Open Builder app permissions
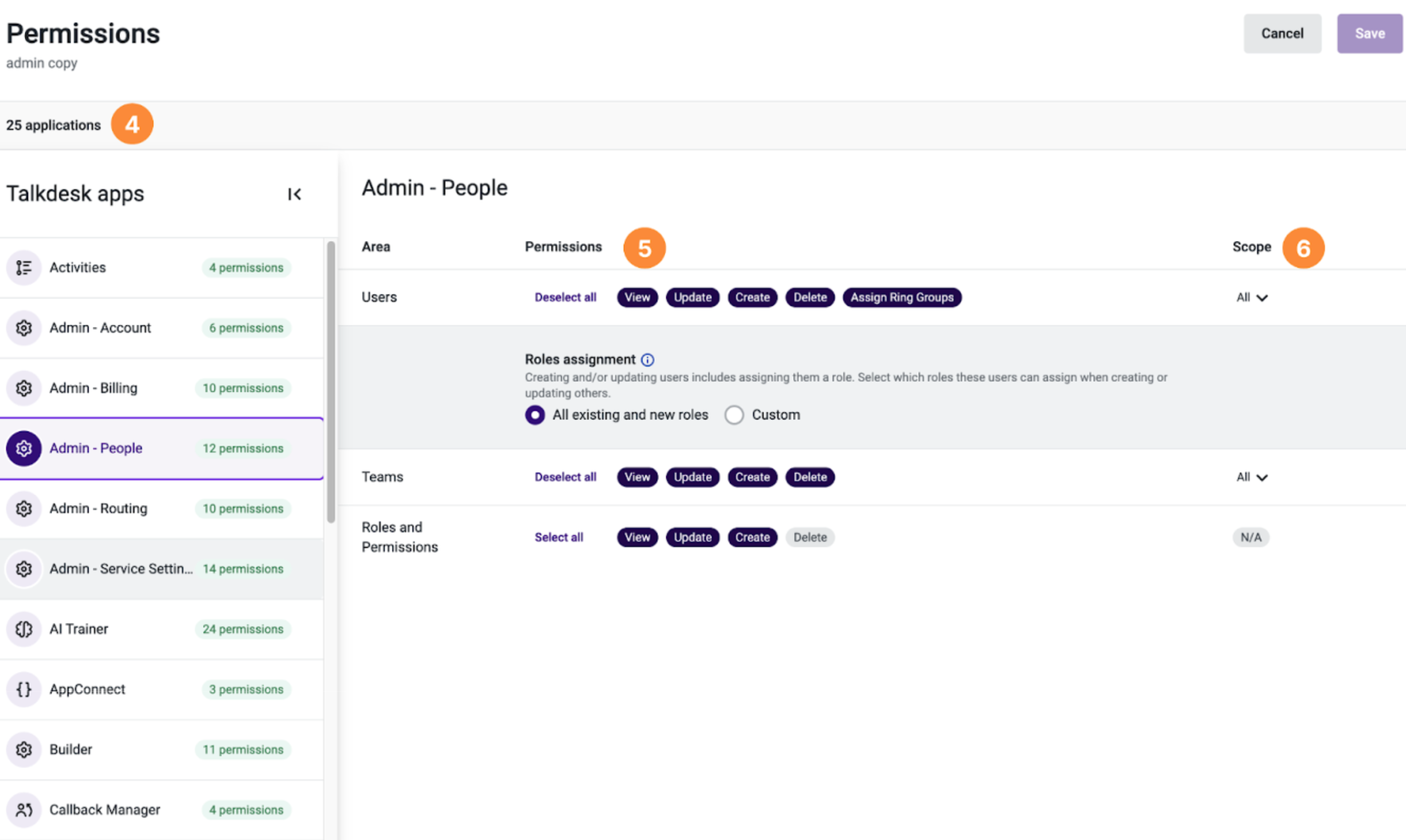Image resolution: width=1406 pixels, height=840 pixels. 162,749
